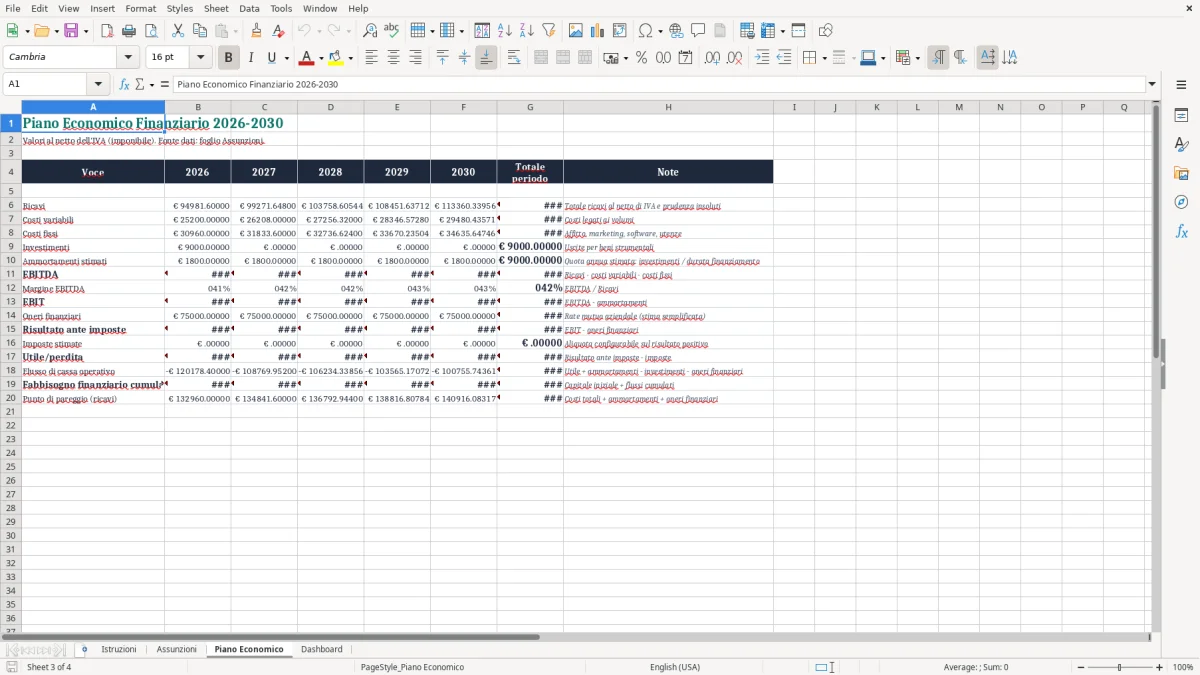This screenshot has width=1200, height=675.
Task: Open Find and Replace
Action: 370,31
